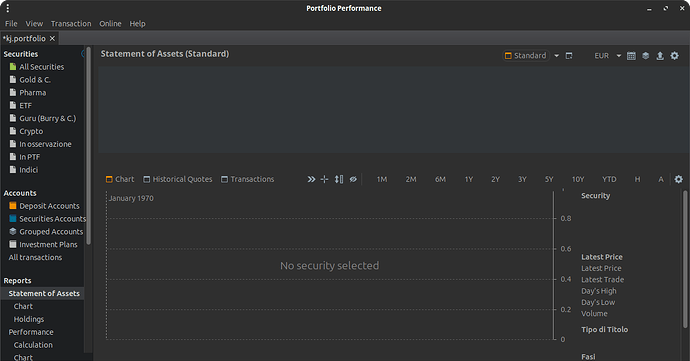
Task: Set chart range to 6M
Action: click(x=440, y=179)
